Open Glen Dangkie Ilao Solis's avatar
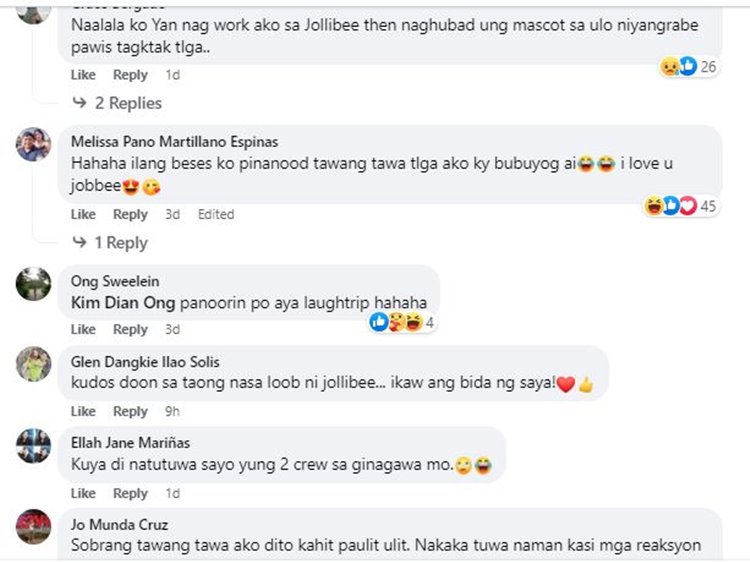 pyautogui.click(x=33, y=364)
